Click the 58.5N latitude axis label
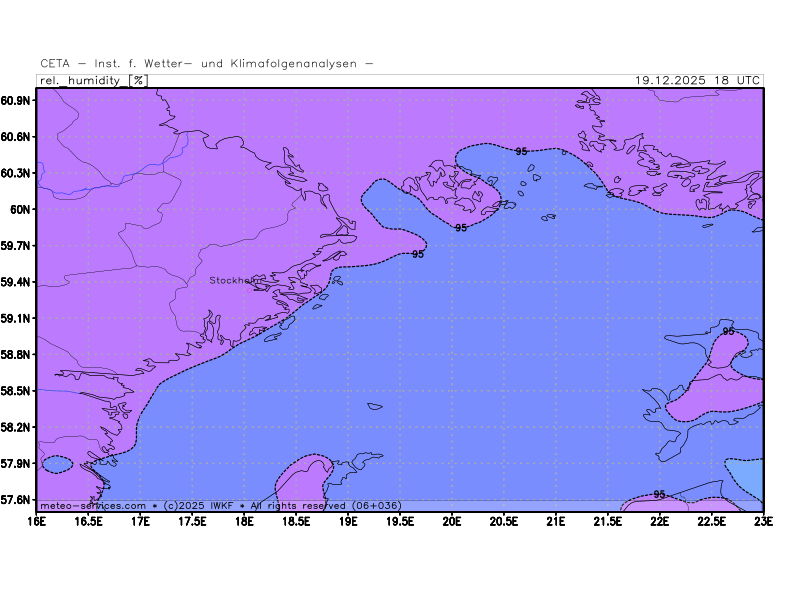Viewport: 800px width, 600px height. [17, 391]
